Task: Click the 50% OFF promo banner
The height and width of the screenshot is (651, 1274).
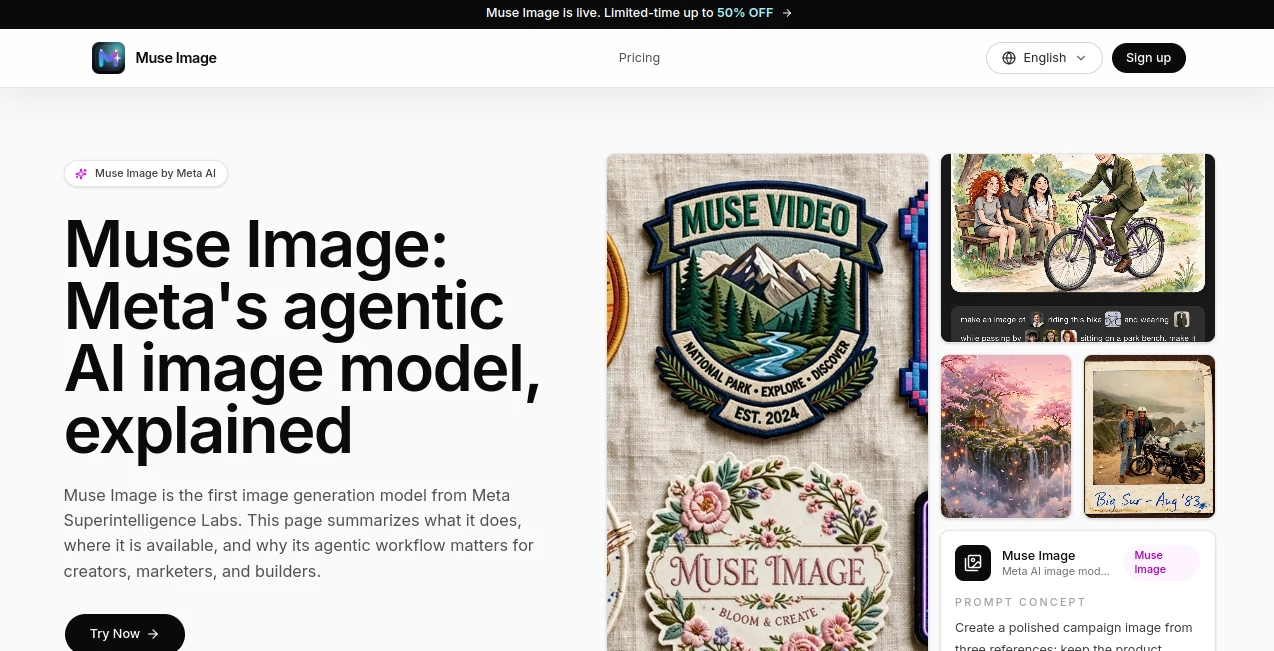Action: (x=638, y=13)
